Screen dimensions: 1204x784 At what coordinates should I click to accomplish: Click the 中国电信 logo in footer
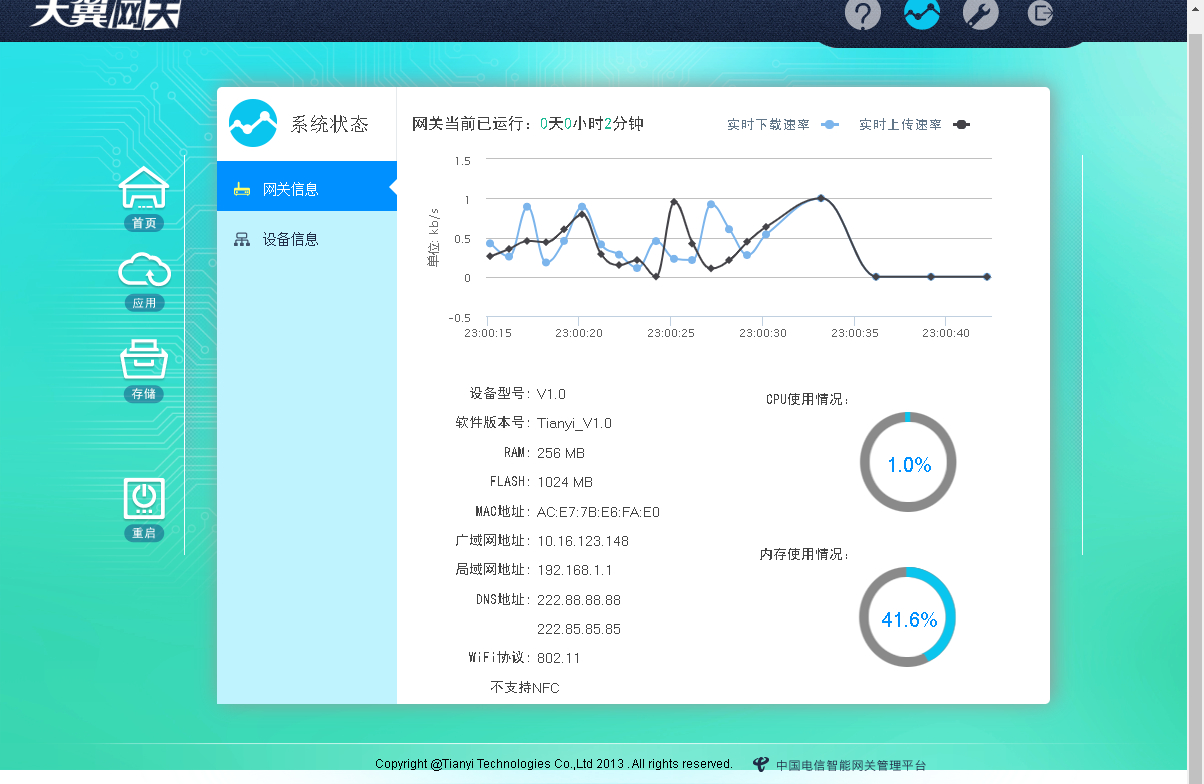762,764
